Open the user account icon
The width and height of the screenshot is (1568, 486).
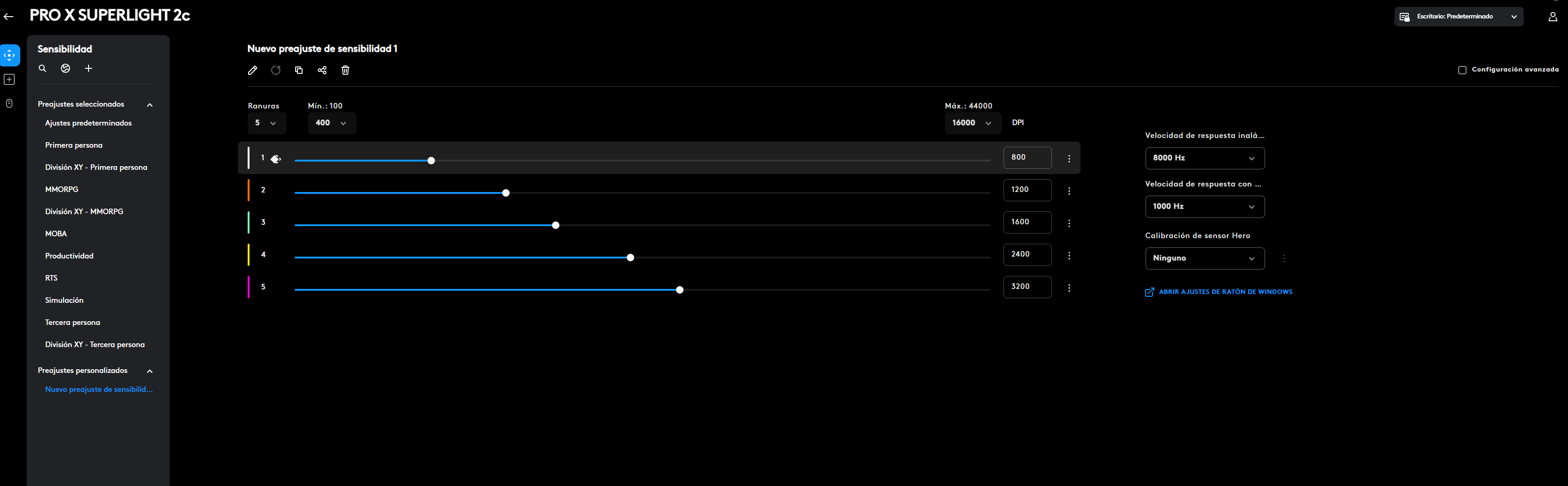(x=1552, y=17)
